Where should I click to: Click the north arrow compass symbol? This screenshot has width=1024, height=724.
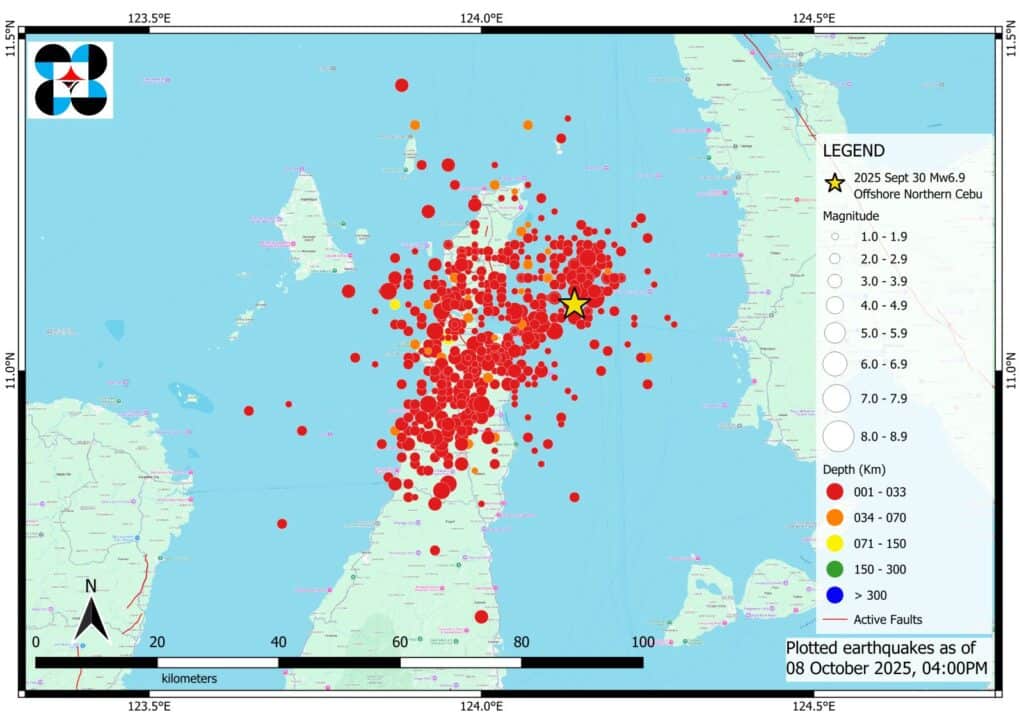(x=92, y=608)
